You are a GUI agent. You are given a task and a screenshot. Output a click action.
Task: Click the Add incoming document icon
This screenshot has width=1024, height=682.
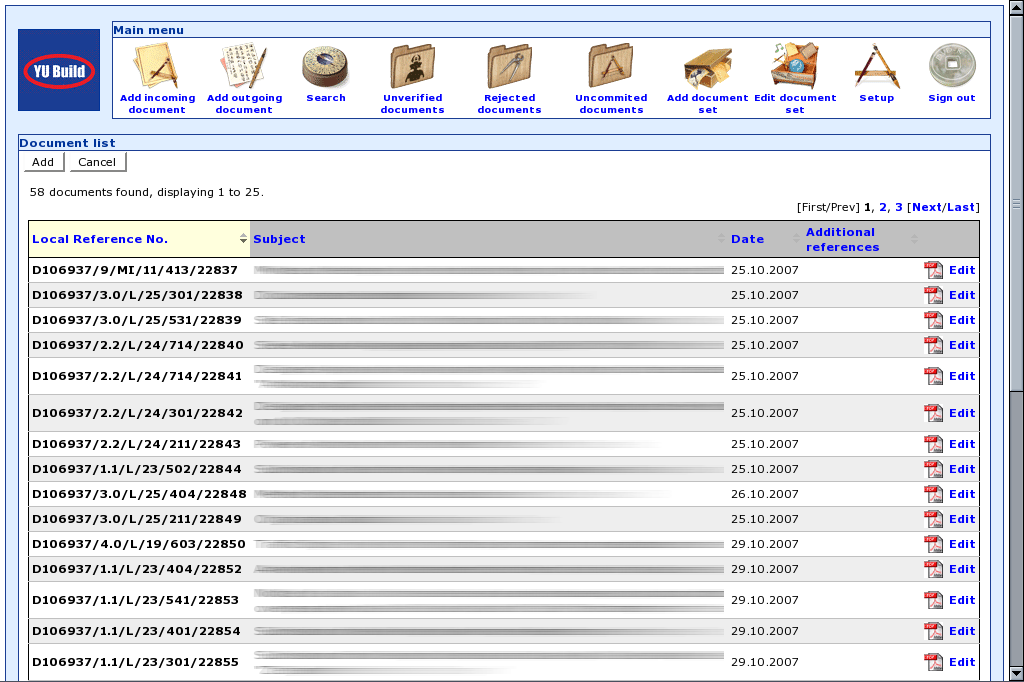pyautogui.click(x=156, y=67)
